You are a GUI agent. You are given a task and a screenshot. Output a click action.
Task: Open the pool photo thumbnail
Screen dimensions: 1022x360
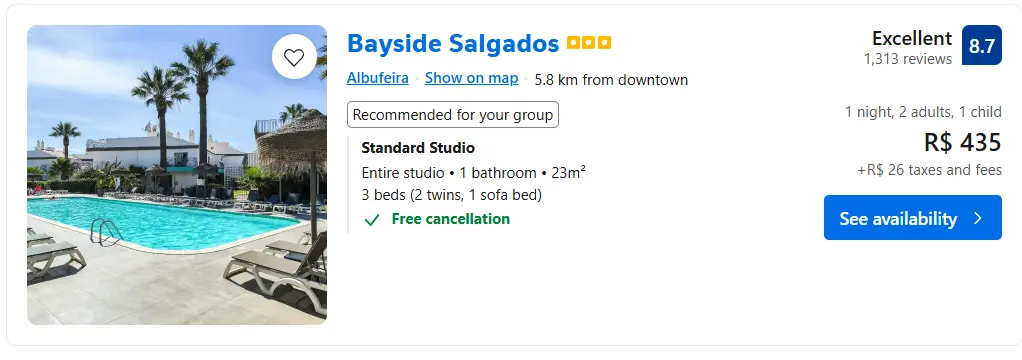(177, 175)
